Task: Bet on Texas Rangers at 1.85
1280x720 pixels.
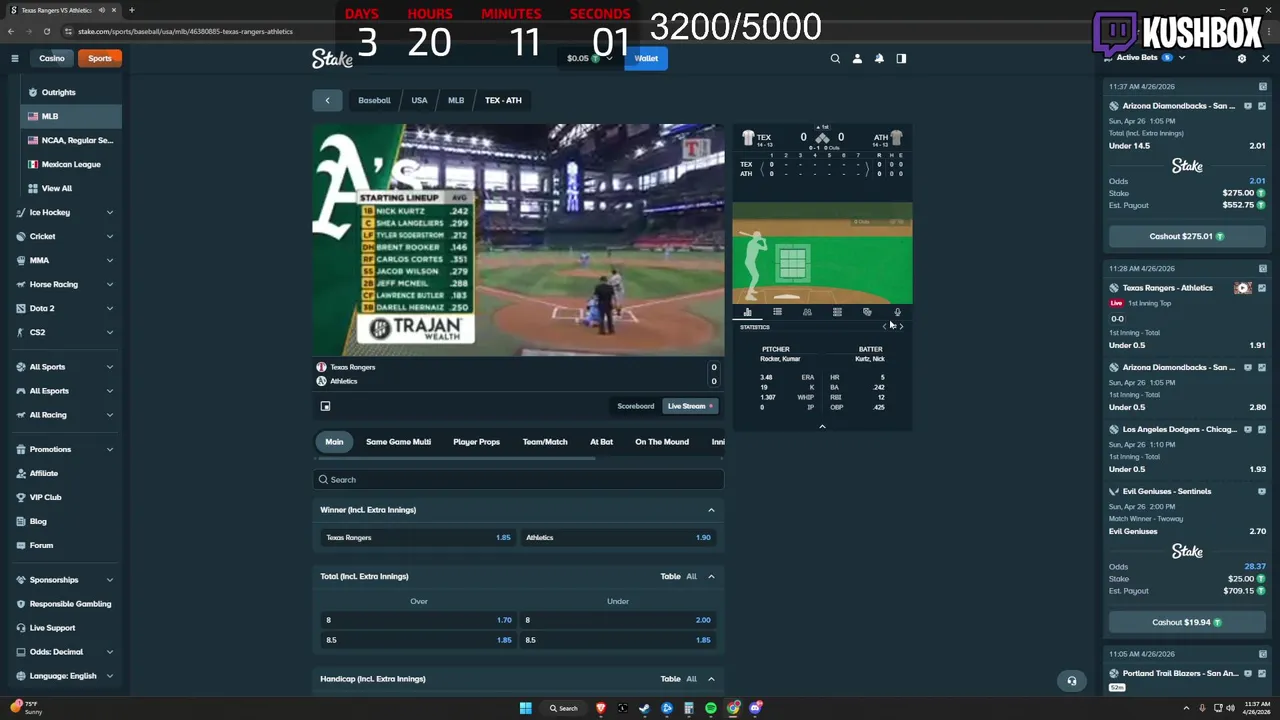Action: (418, 538)
